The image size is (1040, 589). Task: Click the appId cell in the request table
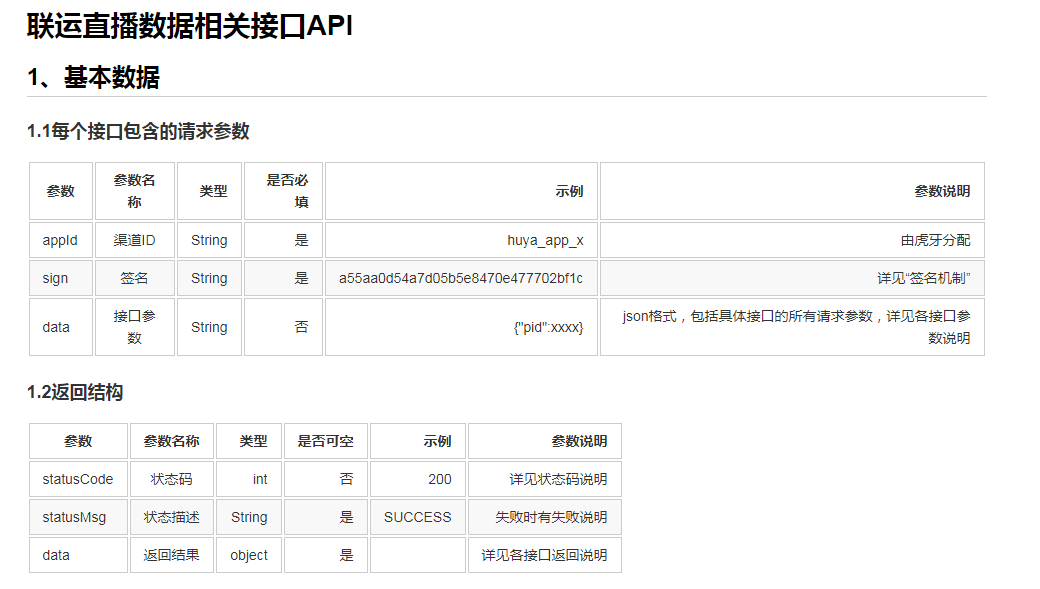[x=61, y=240]
